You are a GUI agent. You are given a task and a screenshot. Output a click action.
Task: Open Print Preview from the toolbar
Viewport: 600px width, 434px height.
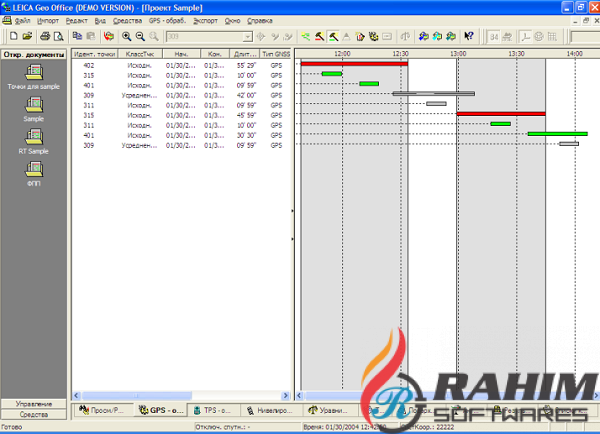point(59,36)
